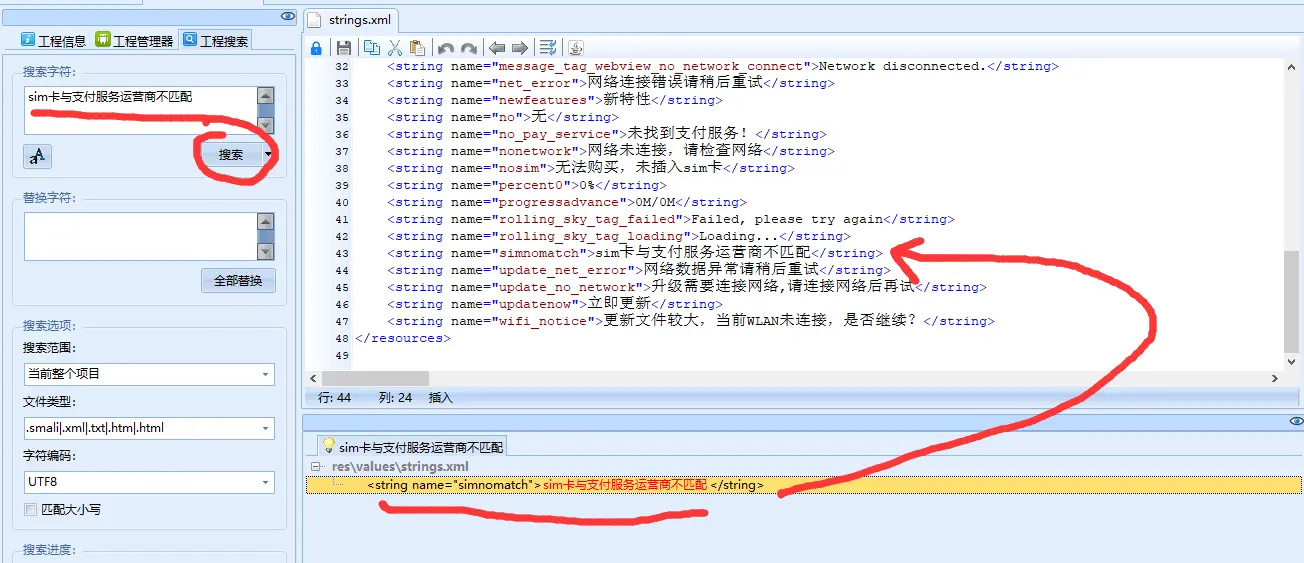1304x563 pixels.
Task: Save the file with the floppy disk icon
Action: coord(344,47)
